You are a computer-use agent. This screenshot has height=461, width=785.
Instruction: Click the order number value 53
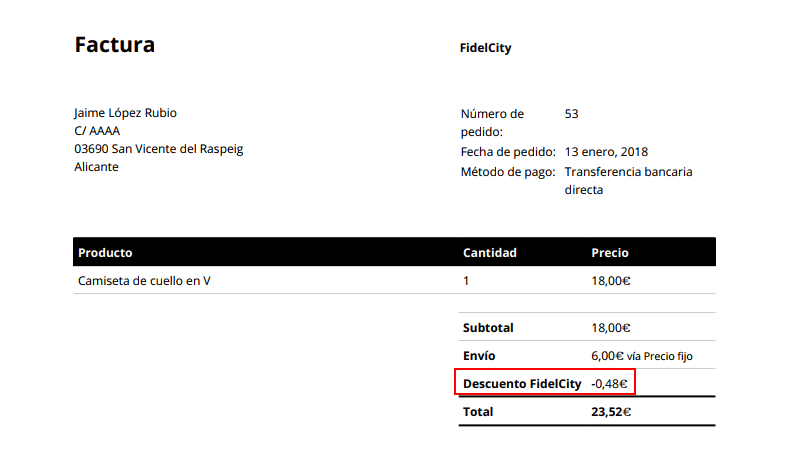click(571, 114)
